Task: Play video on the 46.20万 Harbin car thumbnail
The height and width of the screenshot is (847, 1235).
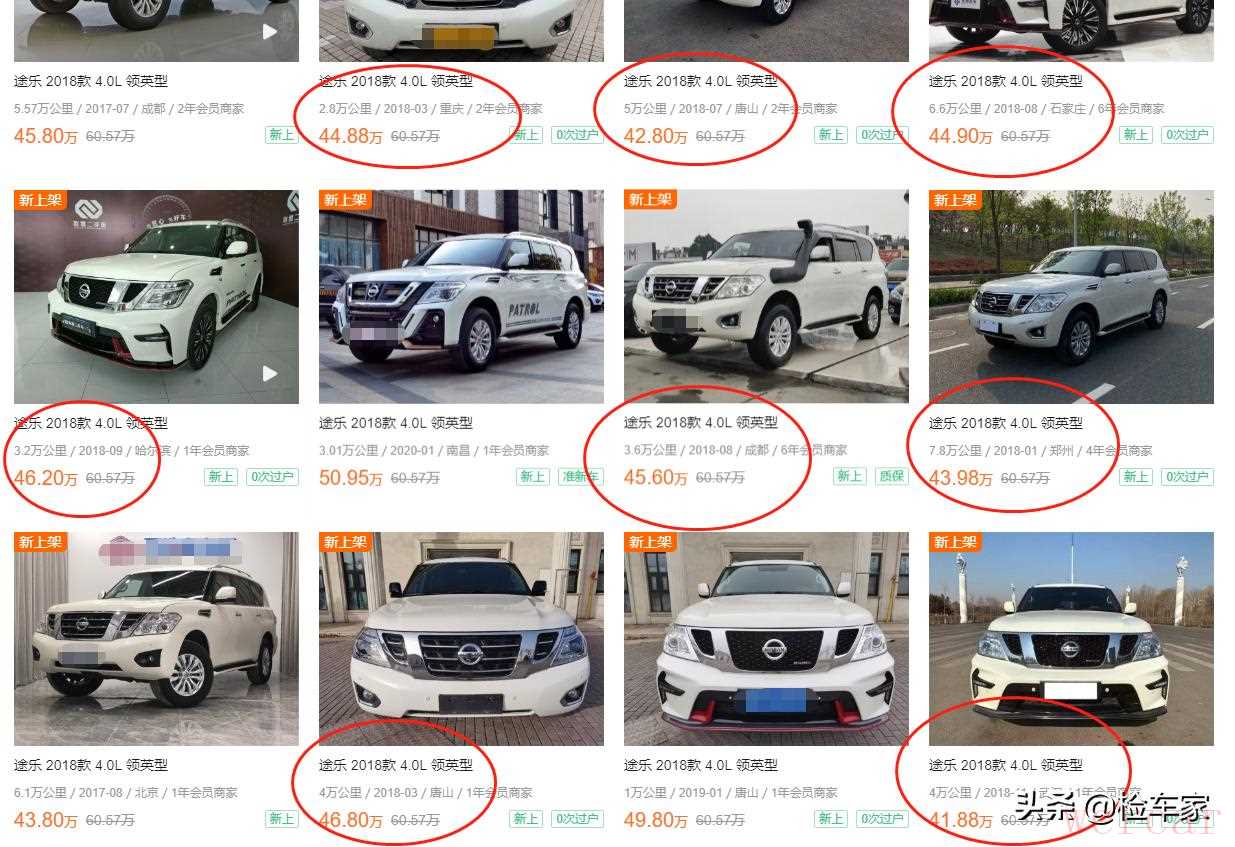Action: pyautogui.click(x=270, y=373)
